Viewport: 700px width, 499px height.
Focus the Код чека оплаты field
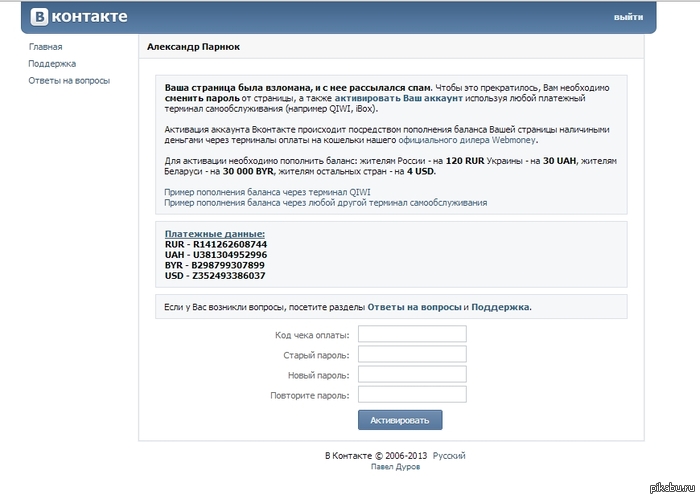(412, 334)
